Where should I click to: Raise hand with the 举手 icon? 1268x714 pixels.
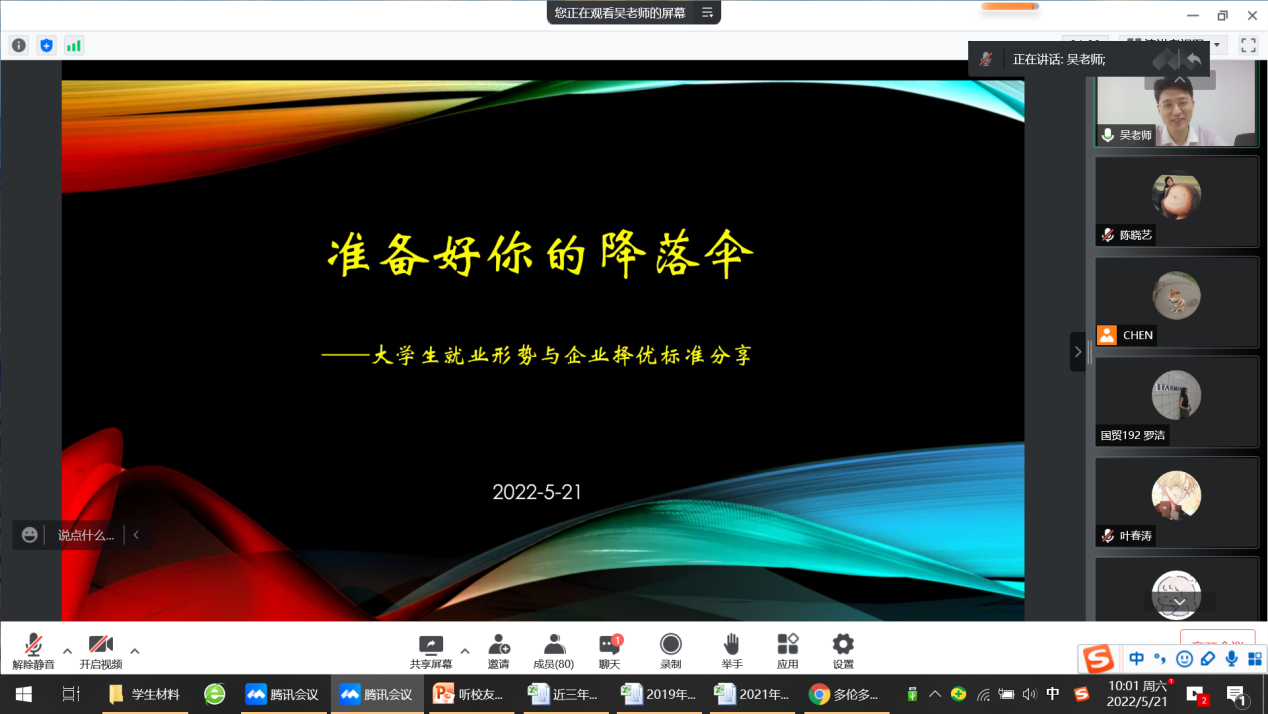click(732, 650)
